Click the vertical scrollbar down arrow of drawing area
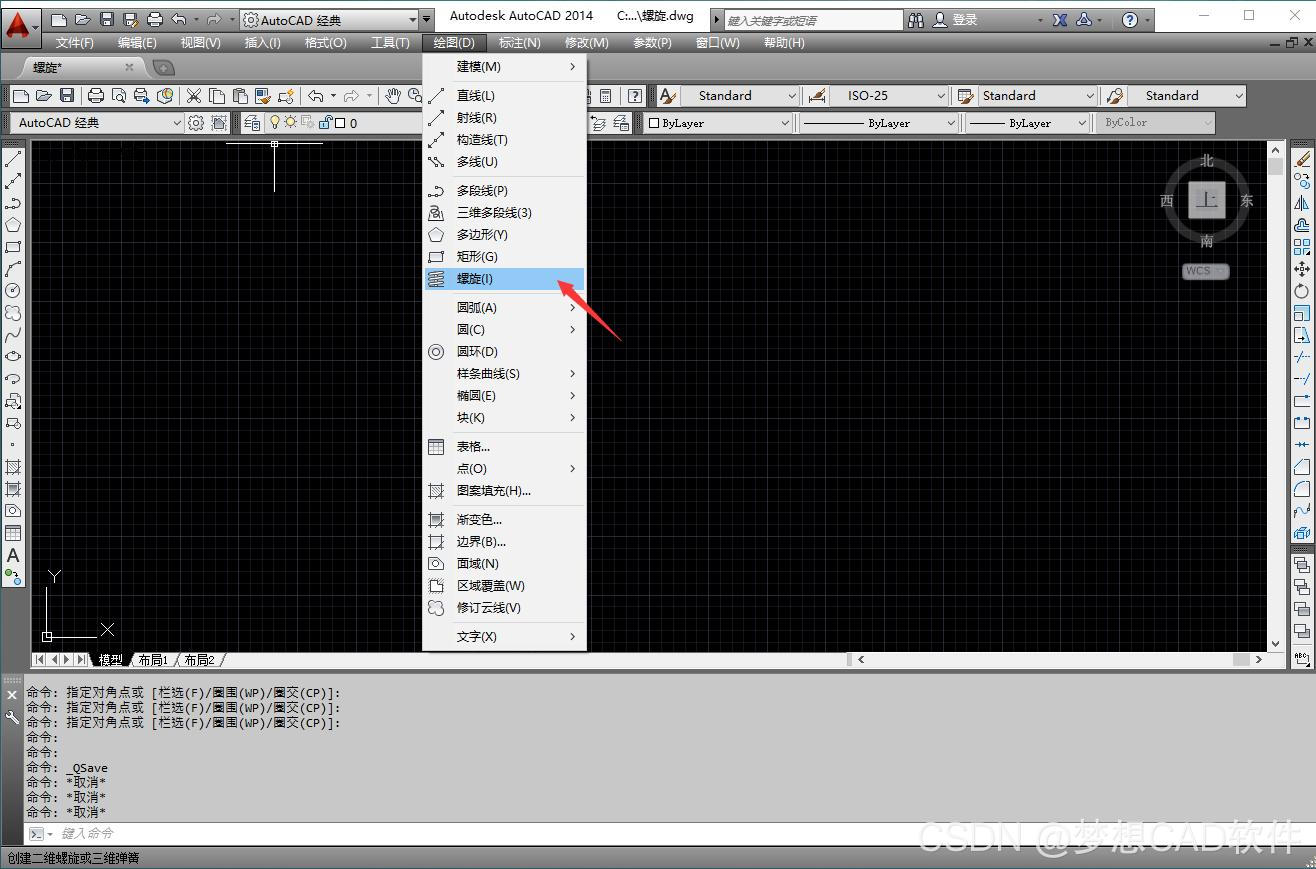Viewport: 1316px width, 869px height. click(1275, 644)
